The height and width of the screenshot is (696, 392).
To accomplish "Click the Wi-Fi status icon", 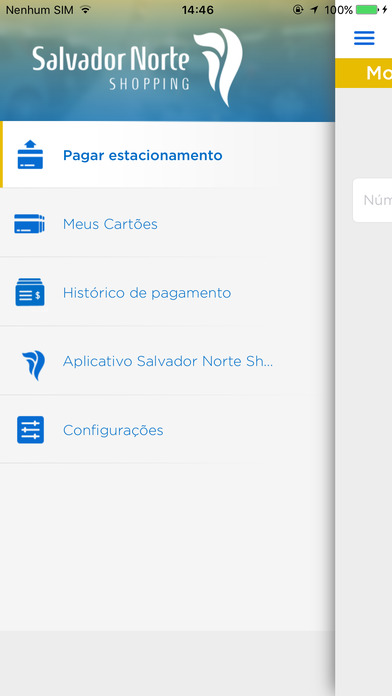I will click(x=86, y=9).
